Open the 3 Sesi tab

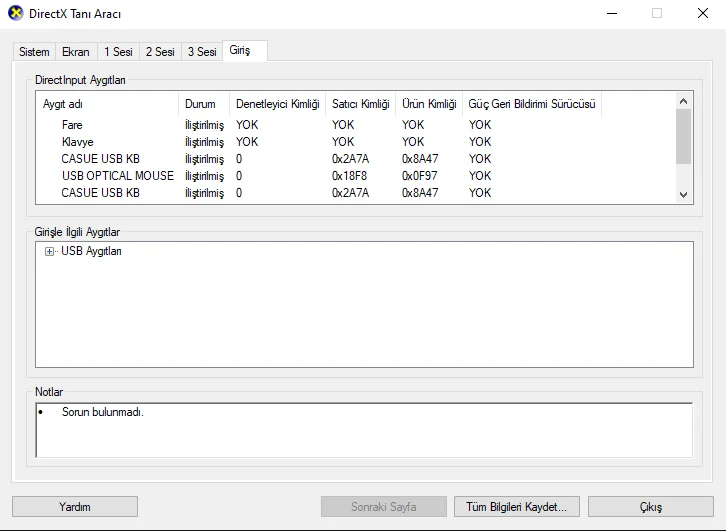point(202,52)
